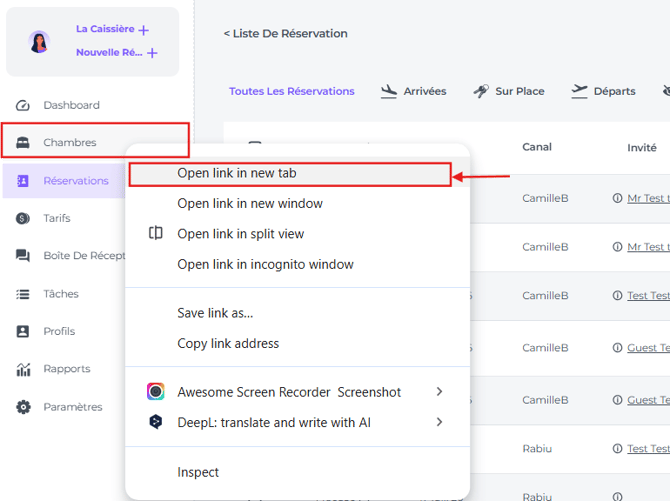This screenshot has width=670, height=501.
Task: Click the plus next to La Caissière
Action: tap(144, 30)
